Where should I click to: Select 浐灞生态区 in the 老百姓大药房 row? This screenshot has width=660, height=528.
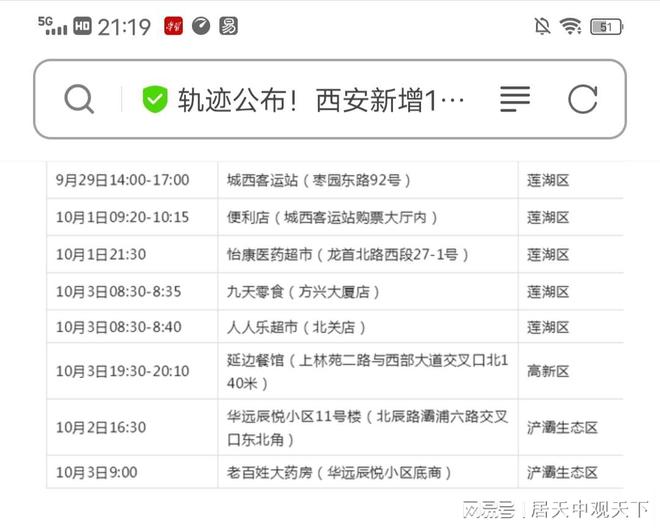pyautogui.click(x=571, y=472)
